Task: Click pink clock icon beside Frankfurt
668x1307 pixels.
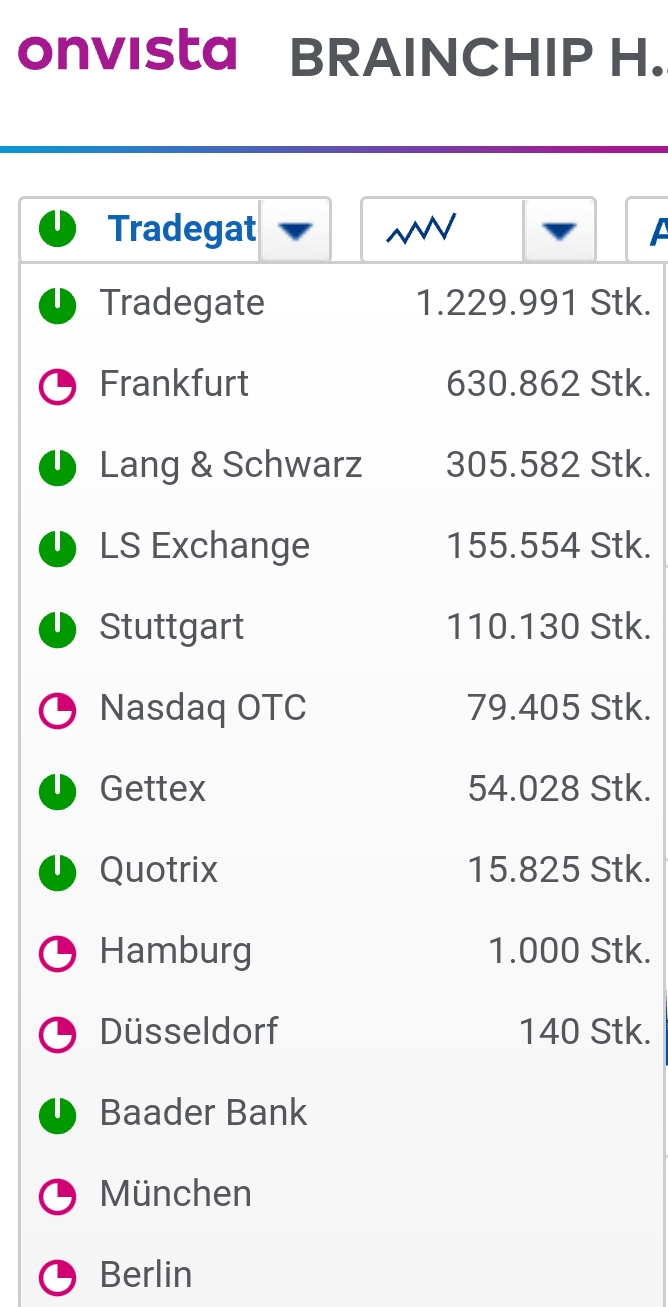Action: coord(57,385)
